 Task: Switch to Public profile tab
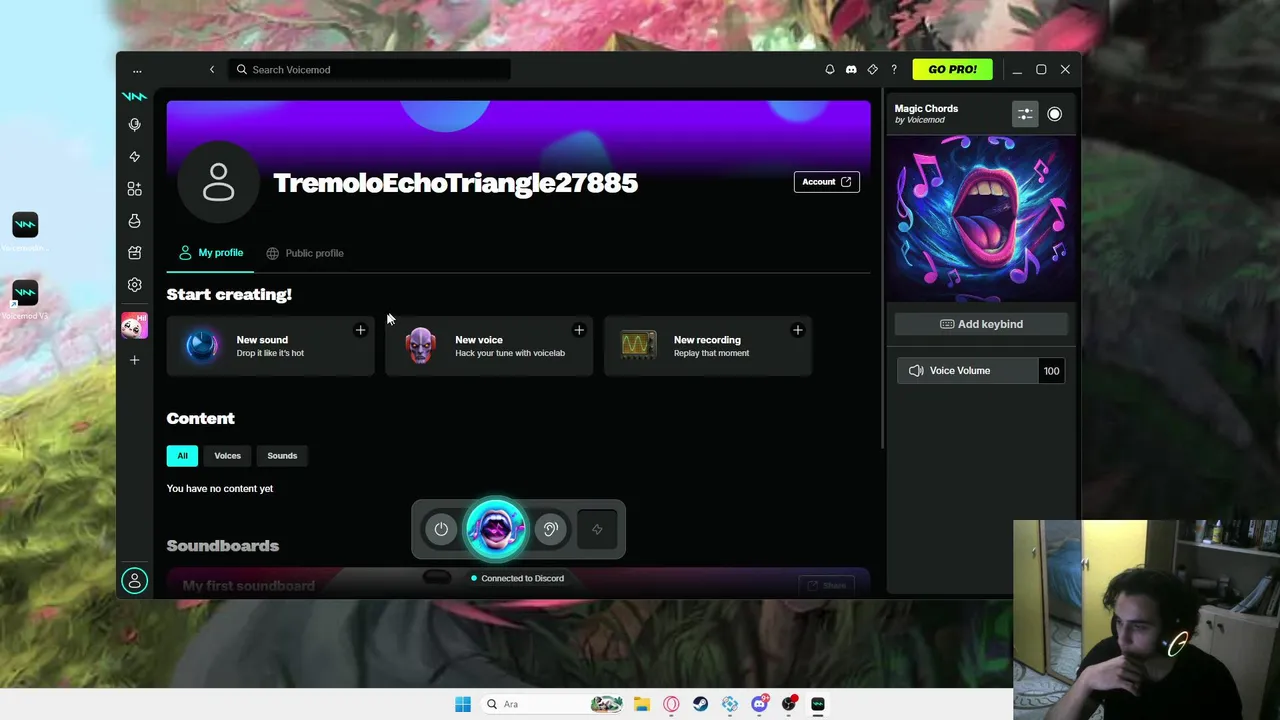point(305,253)
